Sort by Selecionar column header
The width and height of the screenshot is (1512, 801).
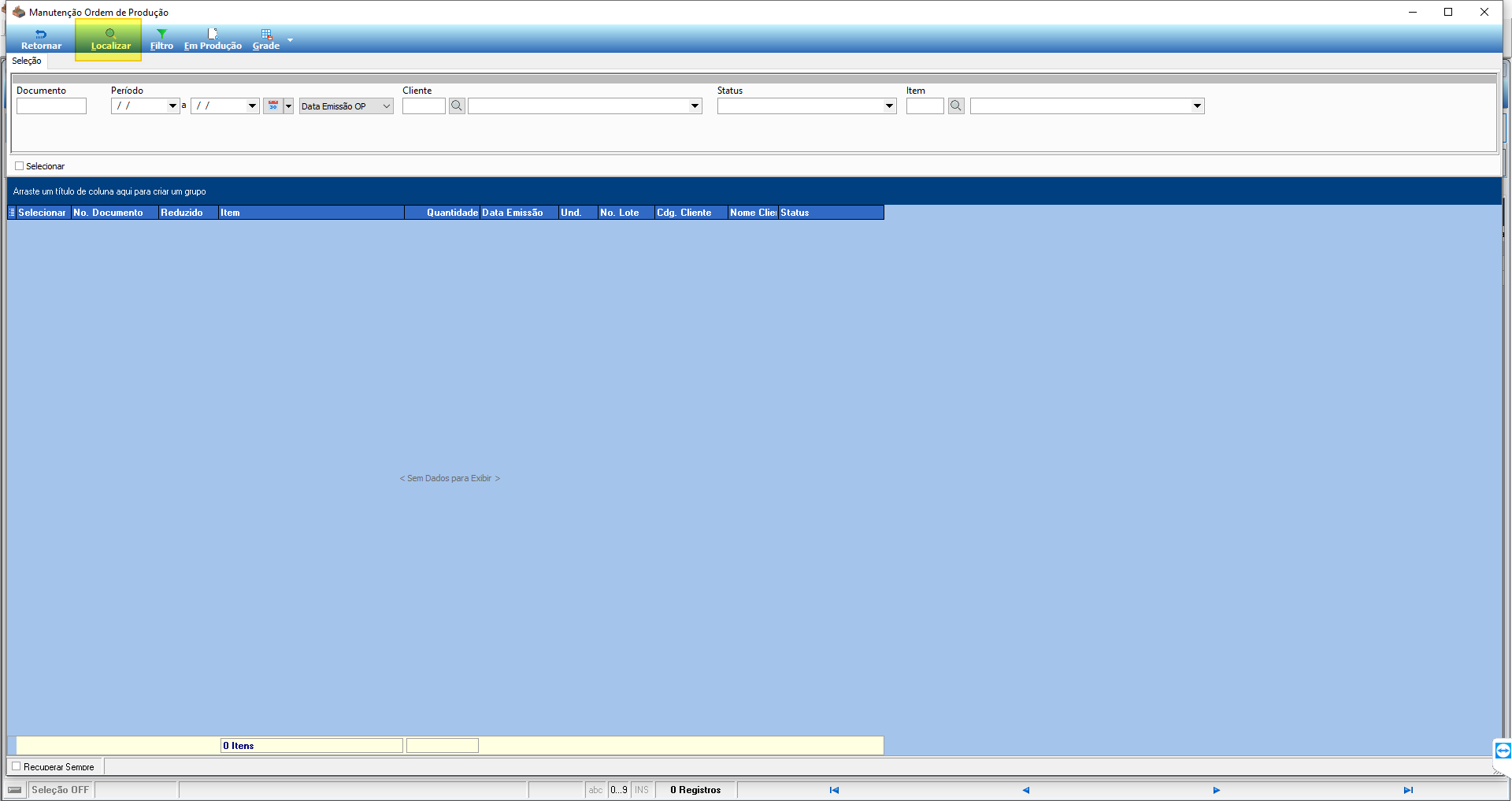coord(43,213)
